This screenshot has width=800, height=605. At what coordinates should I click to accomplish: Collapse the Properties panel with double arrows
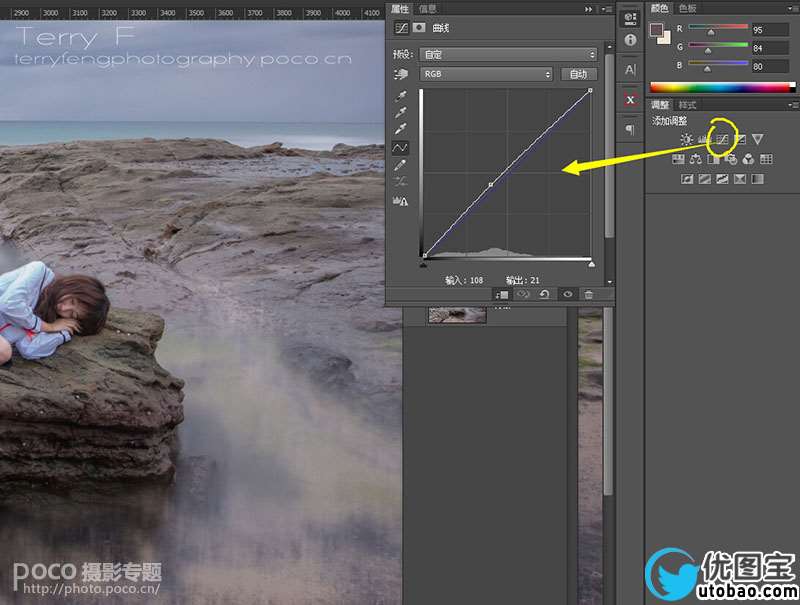[x=589, y=9]
